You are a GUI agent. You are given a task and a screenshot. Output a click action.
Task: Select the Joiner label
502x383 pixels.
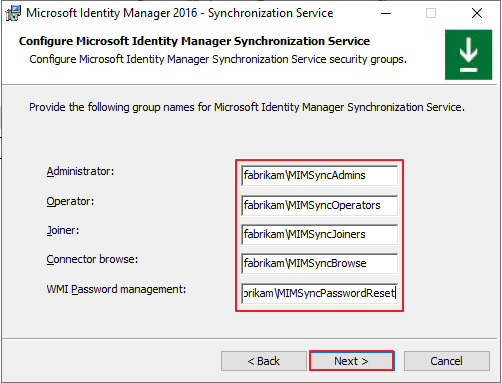point(63,230)
